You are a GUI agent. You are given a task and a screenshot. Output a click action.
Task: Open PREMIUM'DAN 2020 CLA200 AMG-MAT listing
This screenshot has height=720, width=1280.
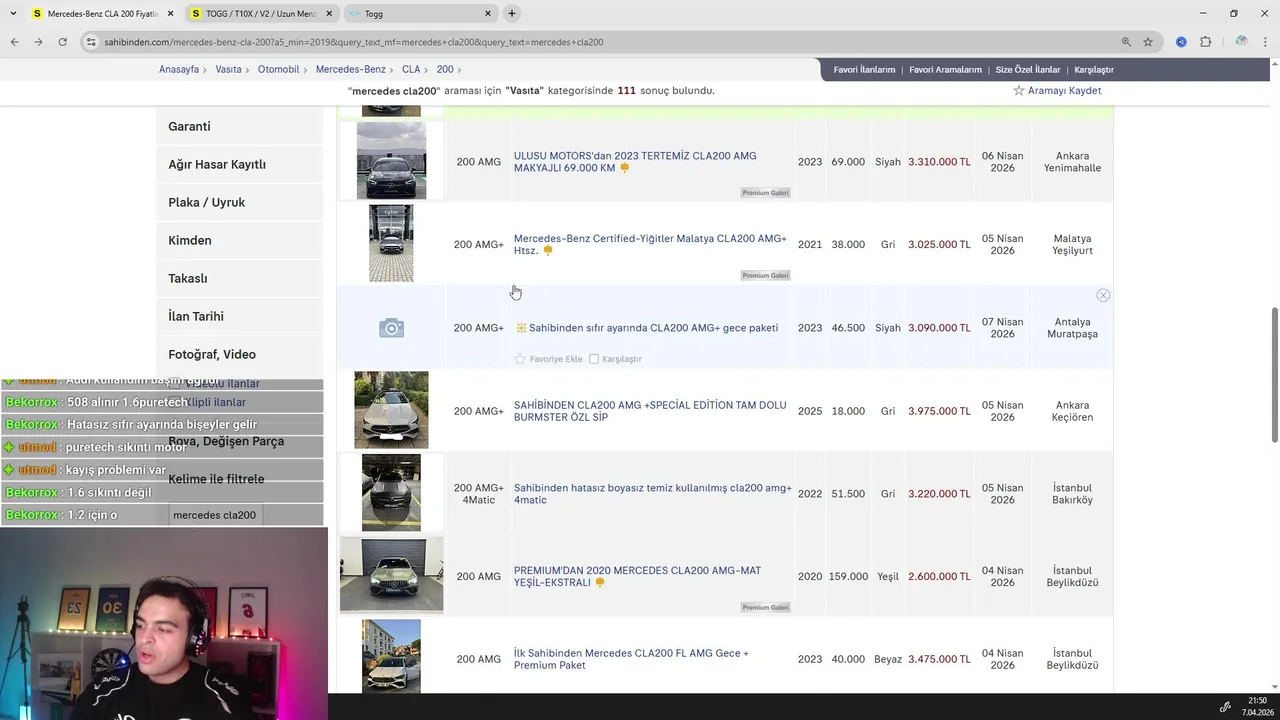click(637, 576)
